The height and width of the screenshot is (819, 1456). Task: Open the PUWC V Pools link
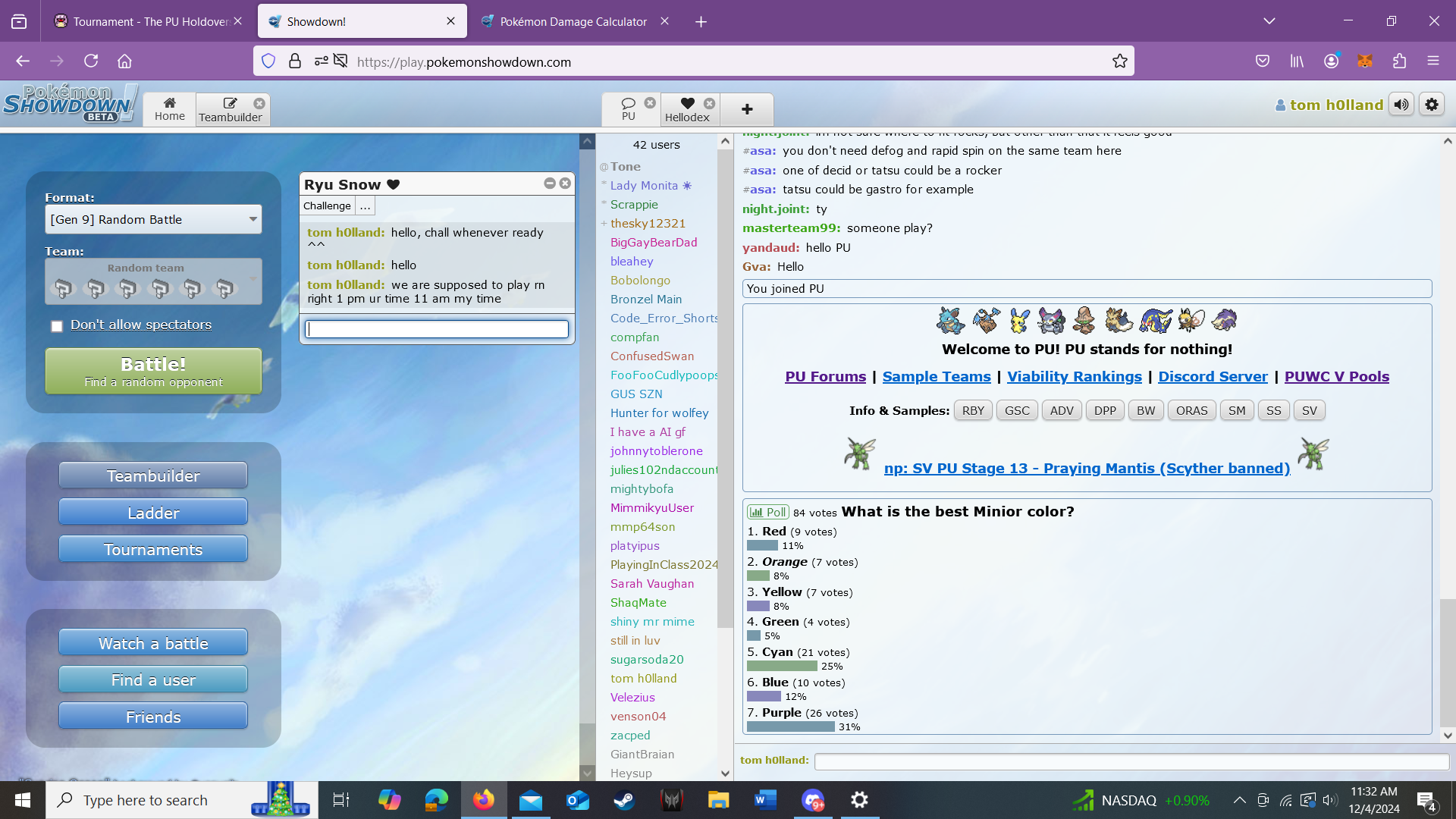pos(1337,376)
